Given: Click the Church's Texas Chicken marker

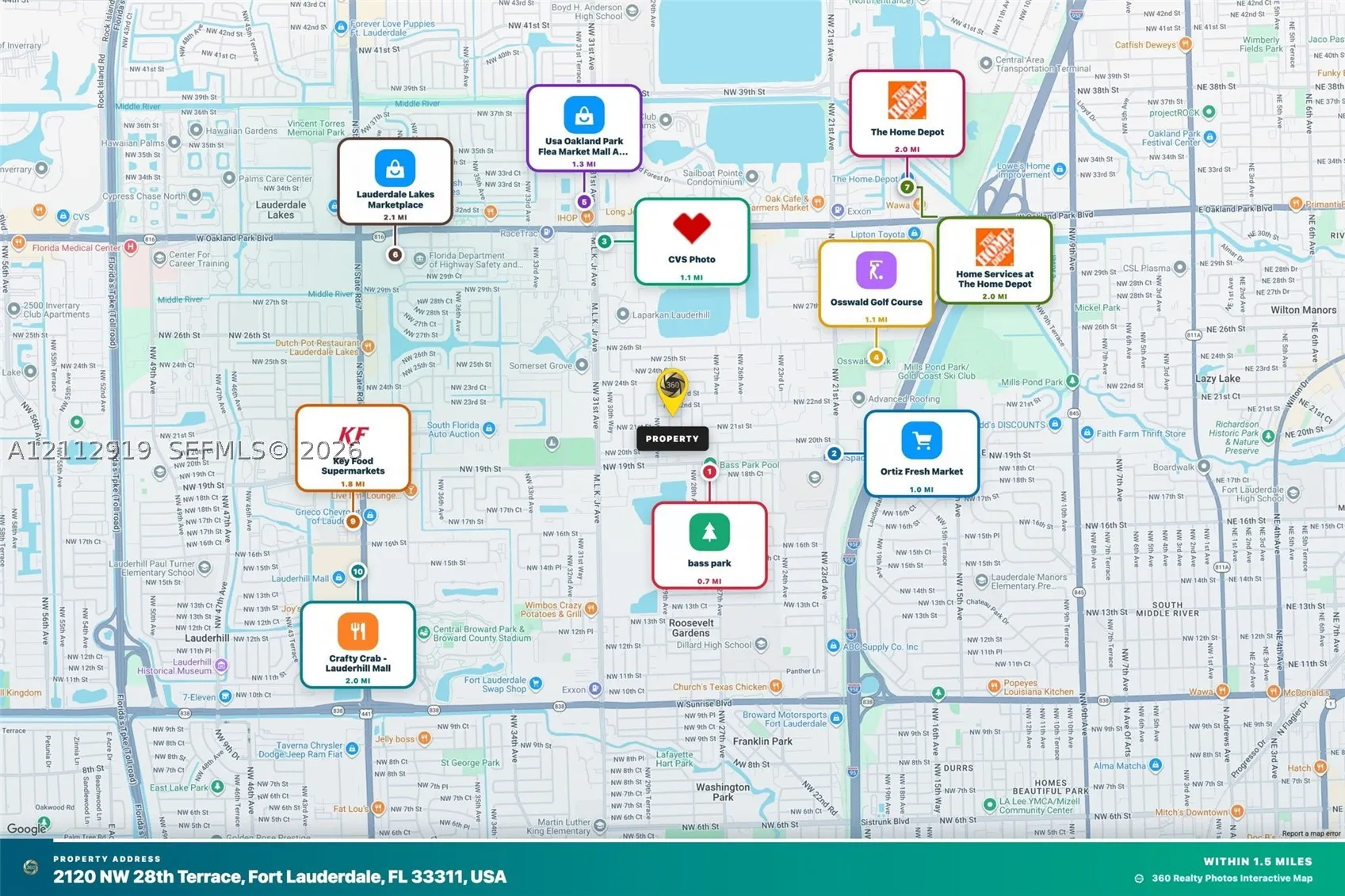Looking at the screenshot, I should click(776, 686).
